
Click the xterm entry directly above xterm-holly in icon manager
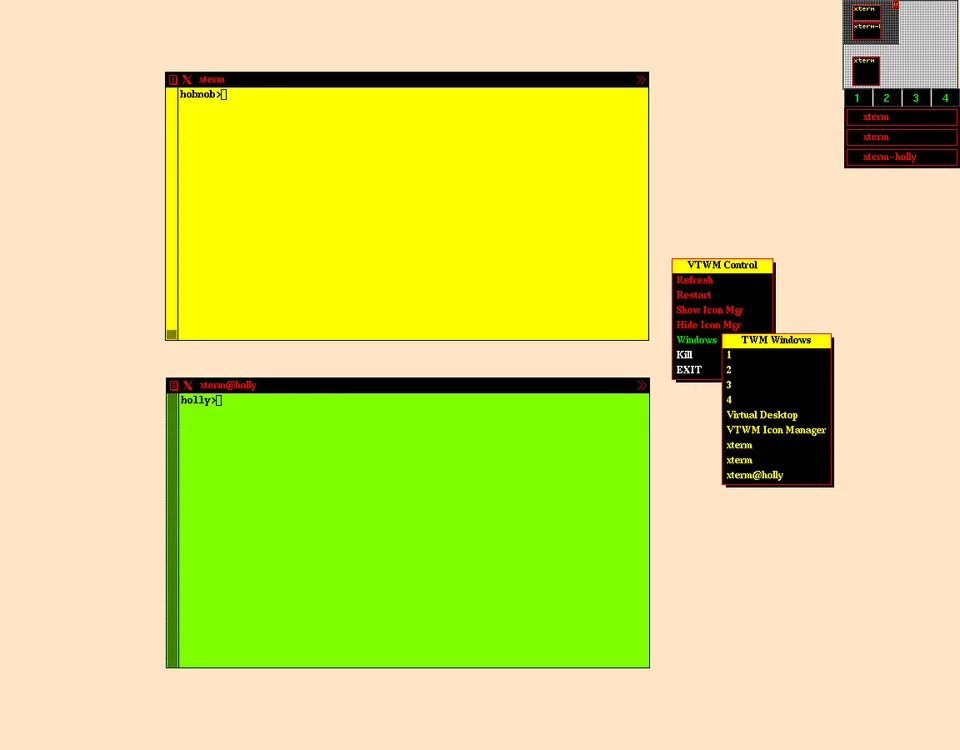click(x=901, y=137)
